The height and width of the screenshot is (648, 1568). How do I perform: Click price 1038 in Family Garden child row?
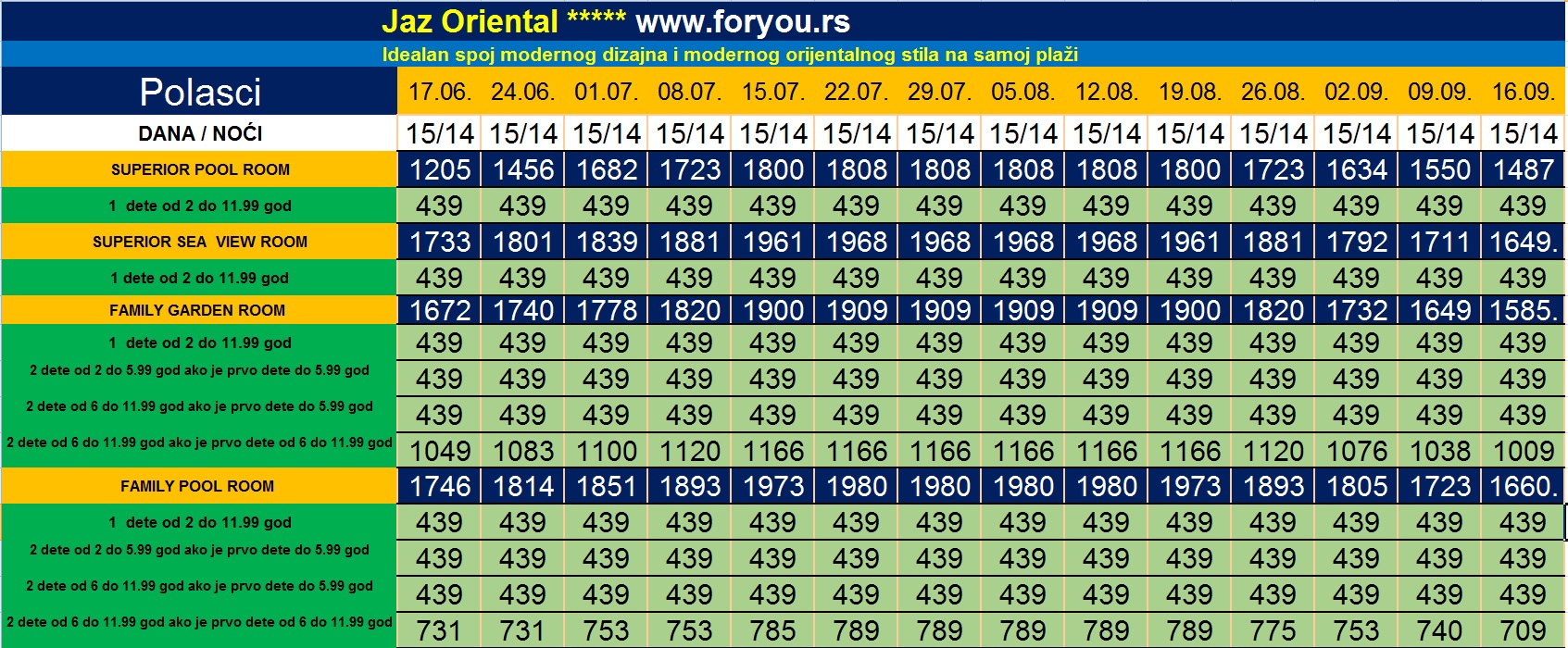point(1440,451)
